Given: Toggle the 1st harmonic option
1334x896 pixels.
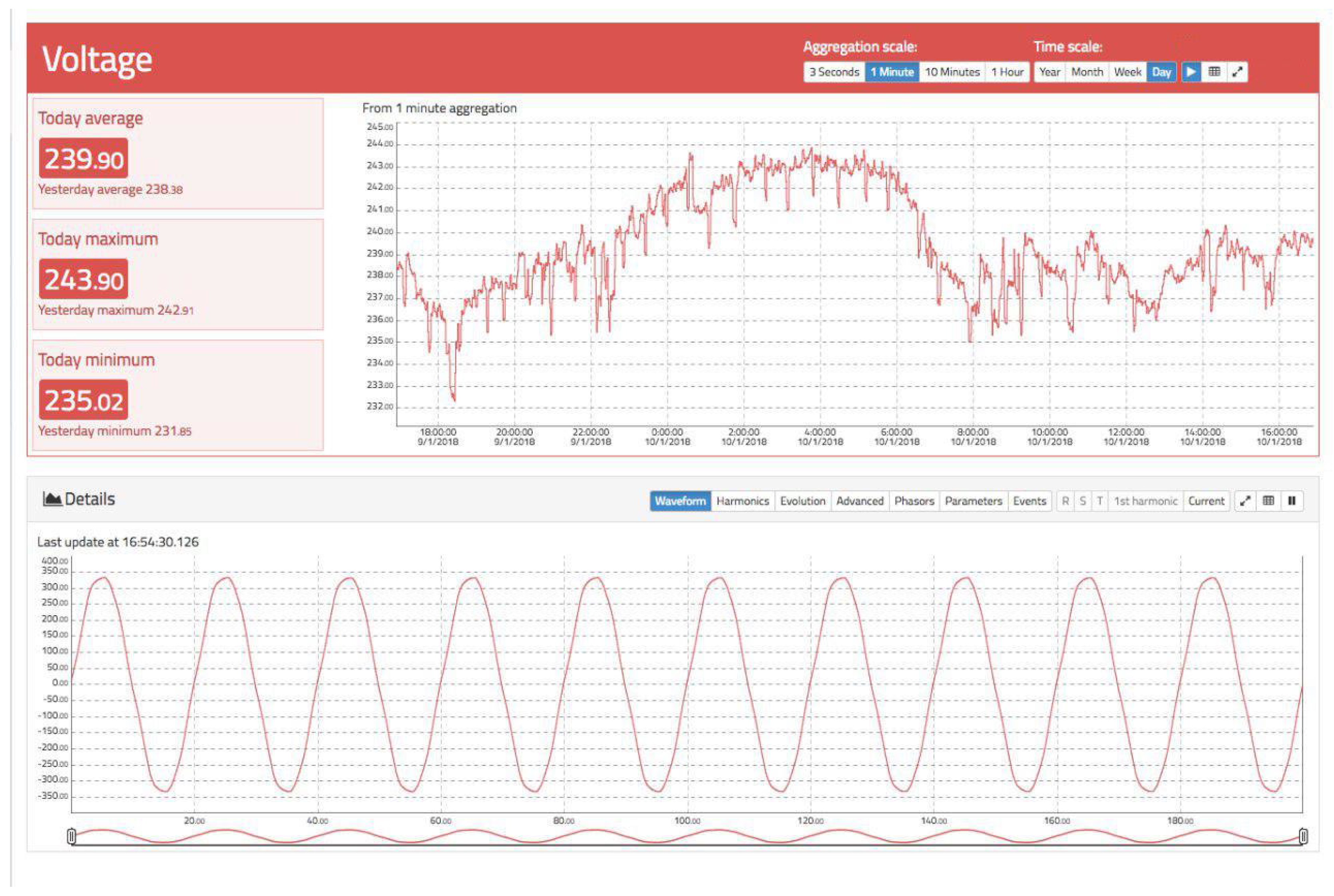Looking at the screenshot, I should tap(1145, 501).
